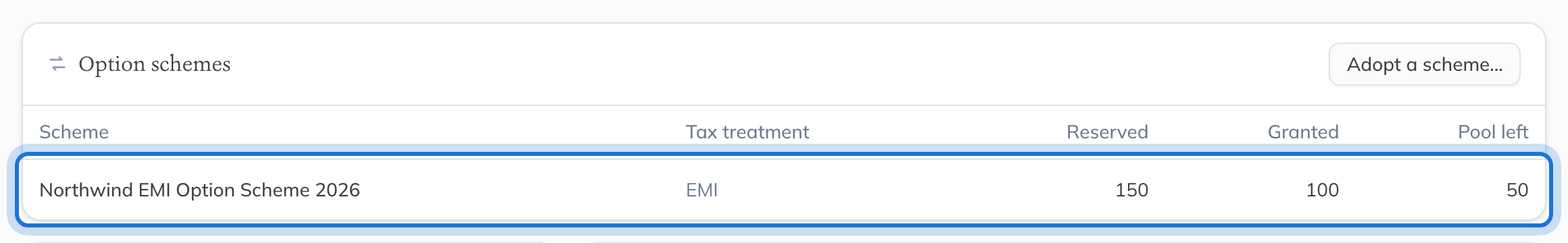Click the Granted column header
The image size is (1568, 243).
pyautogui.click(x=1303, y=132)
